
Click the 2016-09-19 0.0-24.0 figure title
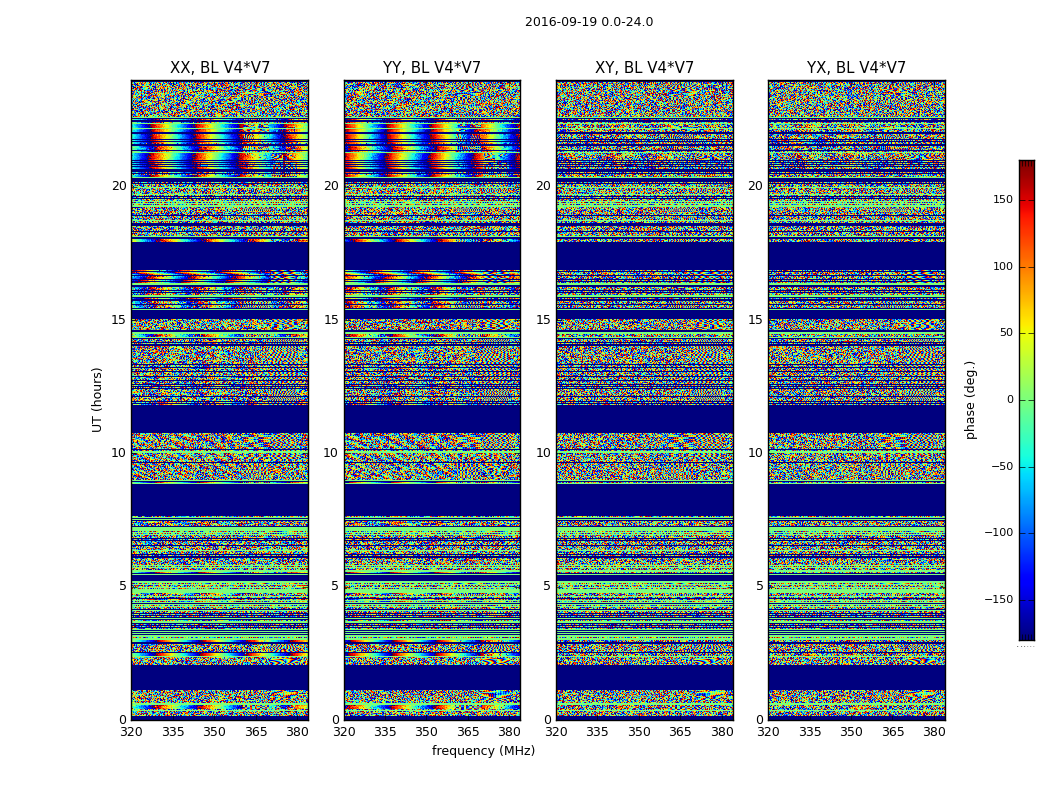(x=589, y=22)
